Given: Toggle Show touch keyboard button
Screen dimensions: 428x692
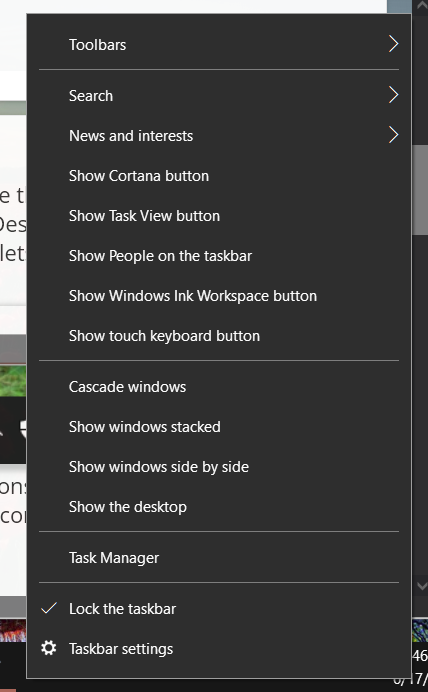Looking at the screenshot, I should pyautogui.click(x=219, y=336).
